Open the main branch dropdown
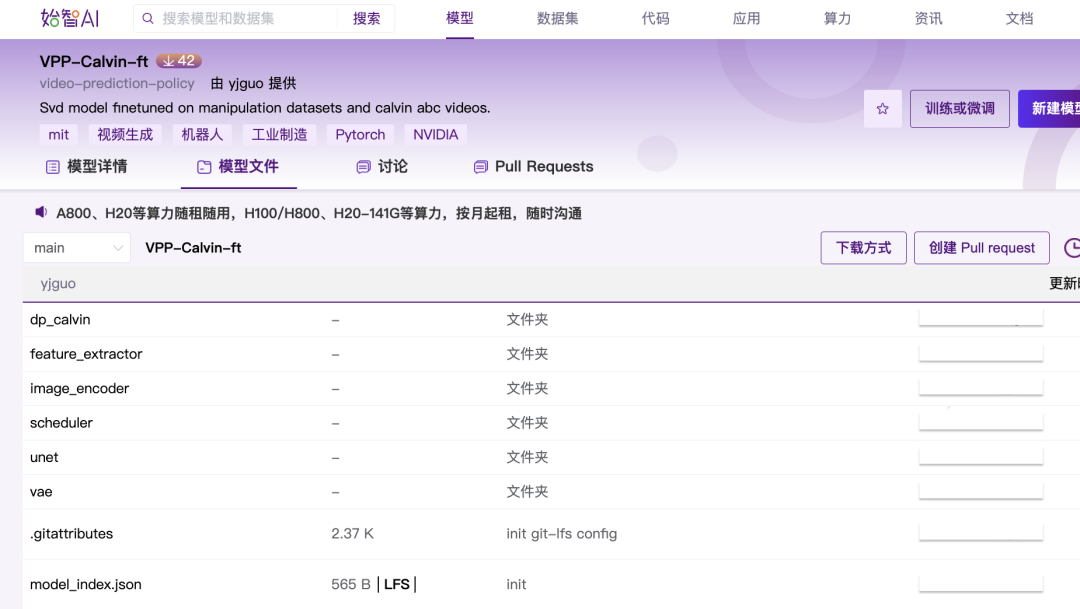The width and height of the screenshot is (1080, 609). click(x=77, y=248)
